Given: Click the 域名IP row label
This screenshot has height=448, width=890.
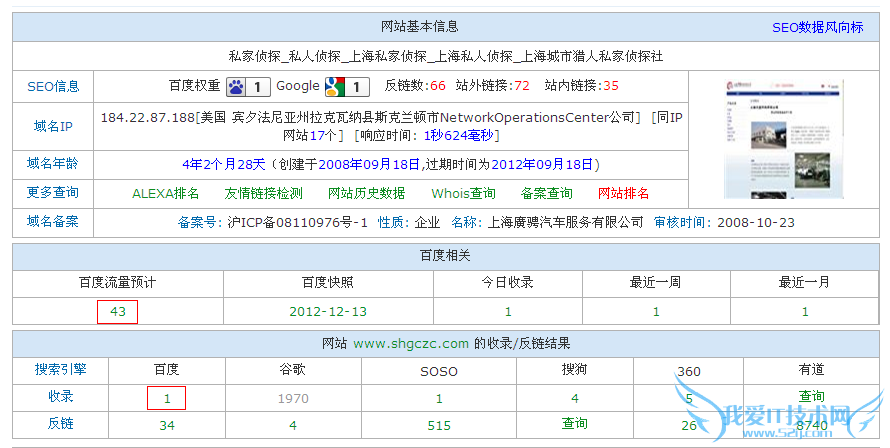Looking at the screenshot, I should coord(53,127).
